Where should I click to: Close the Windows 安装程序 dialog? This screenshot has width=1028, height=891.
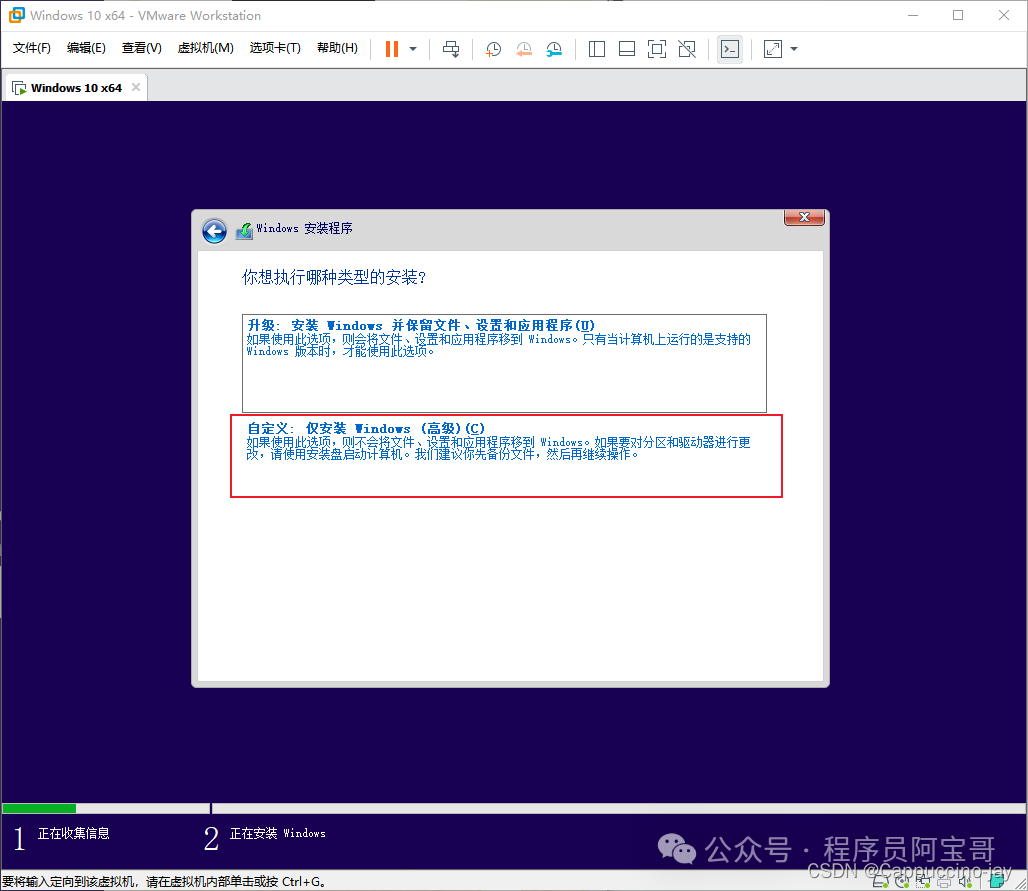(804, 217)
